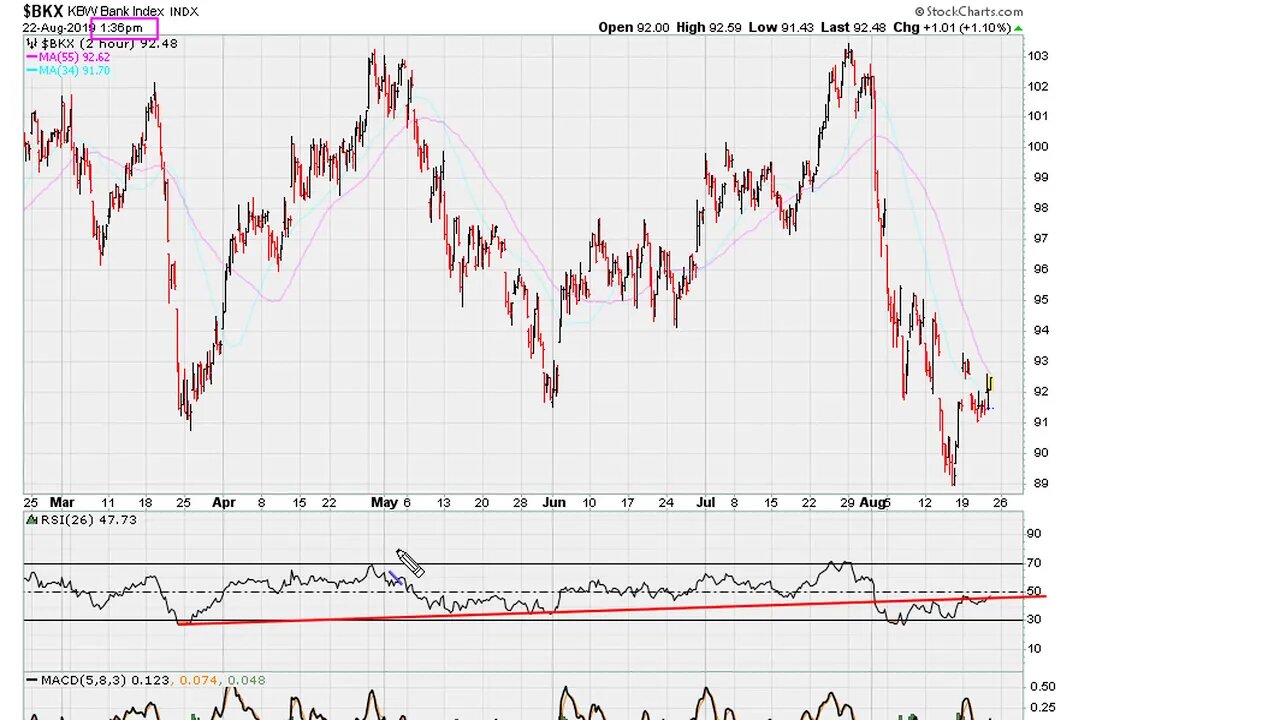The image size is (1280, 720).
Task: Click the '30' RSI oversold level label
Action: point(1033,620)
